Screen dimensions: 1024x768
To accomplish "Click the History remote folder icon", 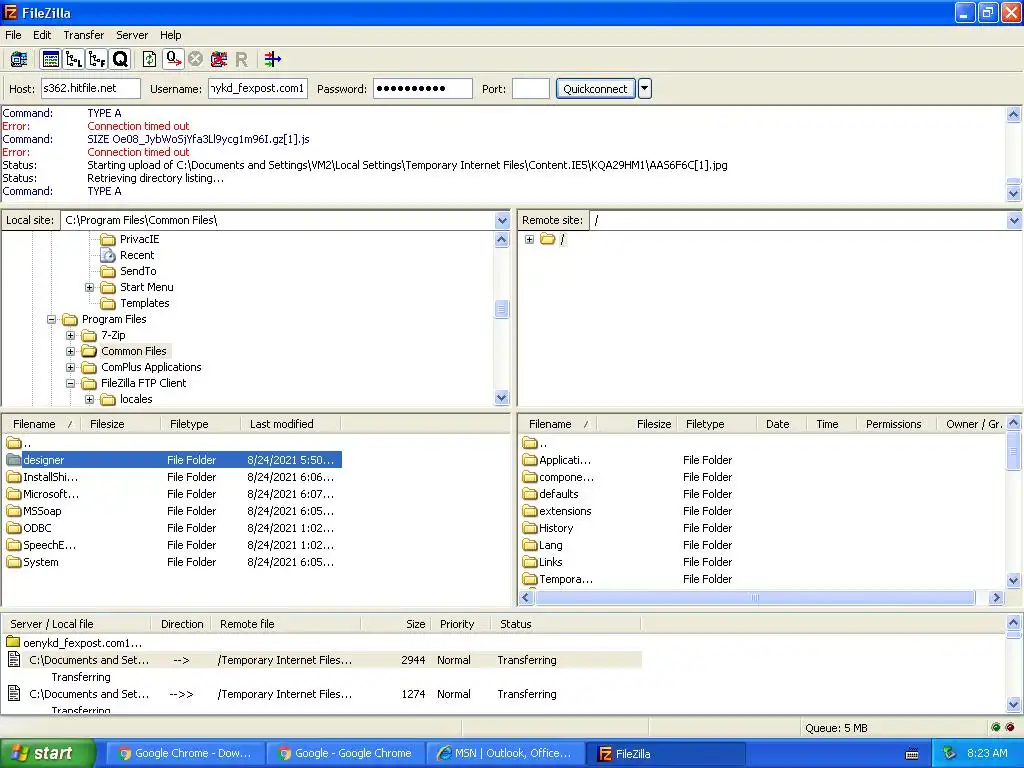I will [x=530, y=528].
